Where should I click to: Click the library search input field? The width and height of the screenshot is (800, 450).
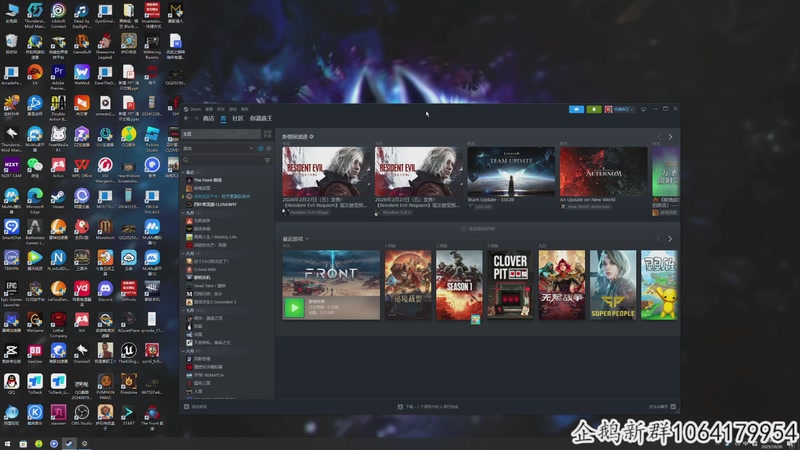(223, 160)
